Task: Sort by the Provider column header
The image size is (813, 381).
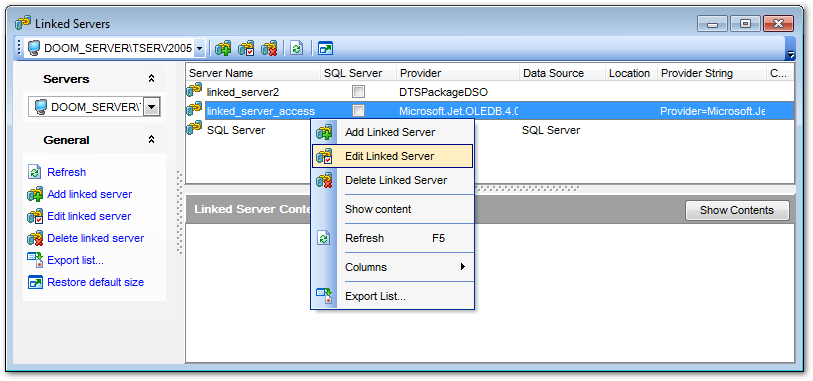Action: tap(458, 73)
